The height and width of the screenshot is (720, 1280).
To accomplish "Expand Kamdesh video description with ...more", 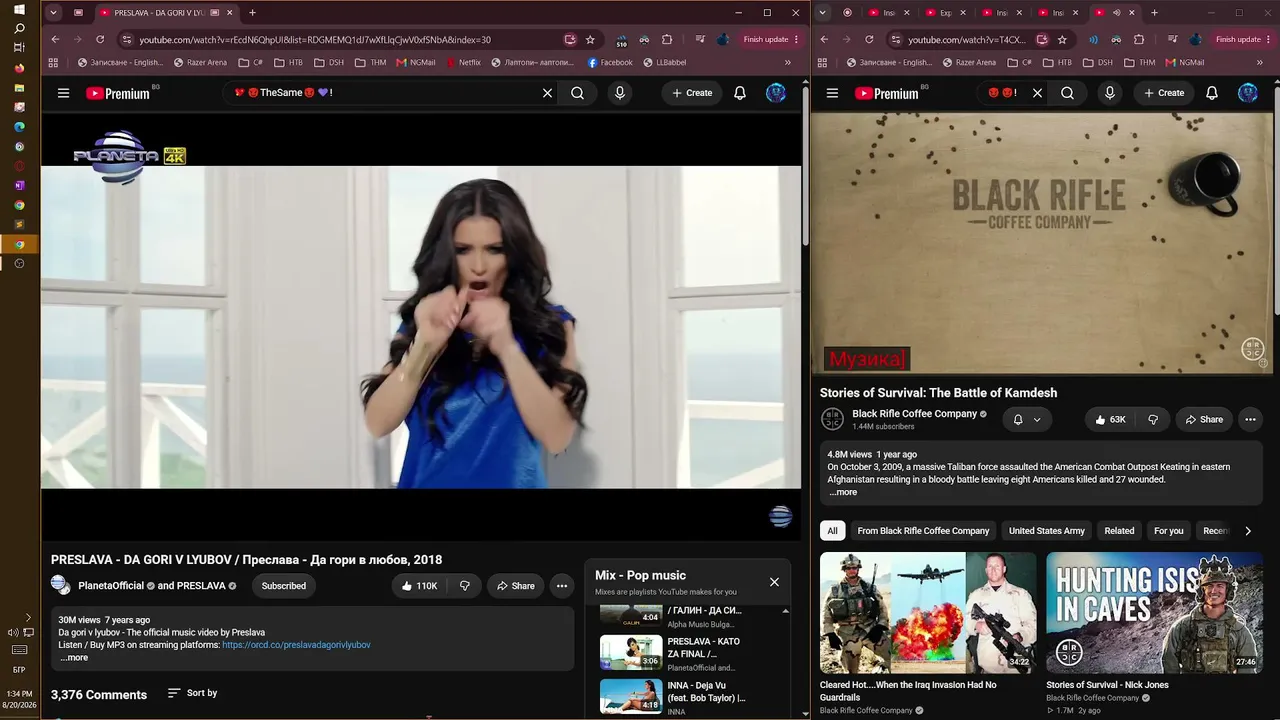I will click(843, 492).
